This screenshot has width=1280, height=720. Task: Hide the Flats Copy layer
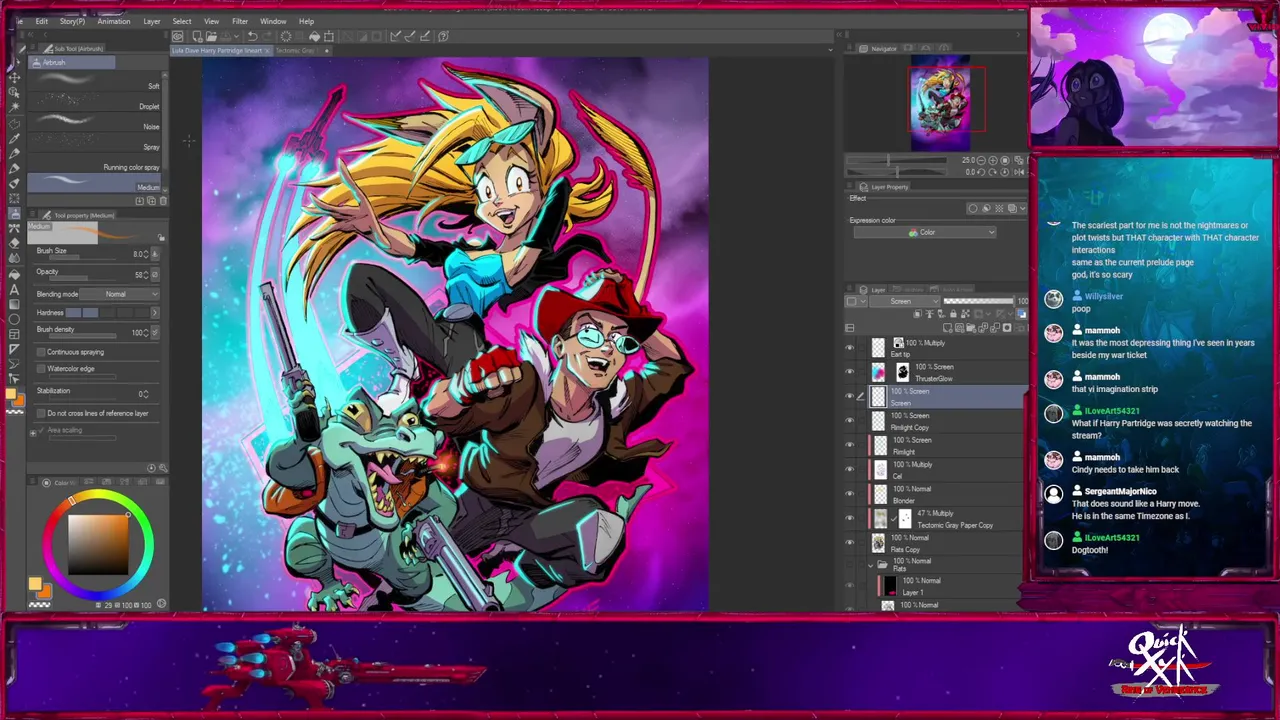850,543
